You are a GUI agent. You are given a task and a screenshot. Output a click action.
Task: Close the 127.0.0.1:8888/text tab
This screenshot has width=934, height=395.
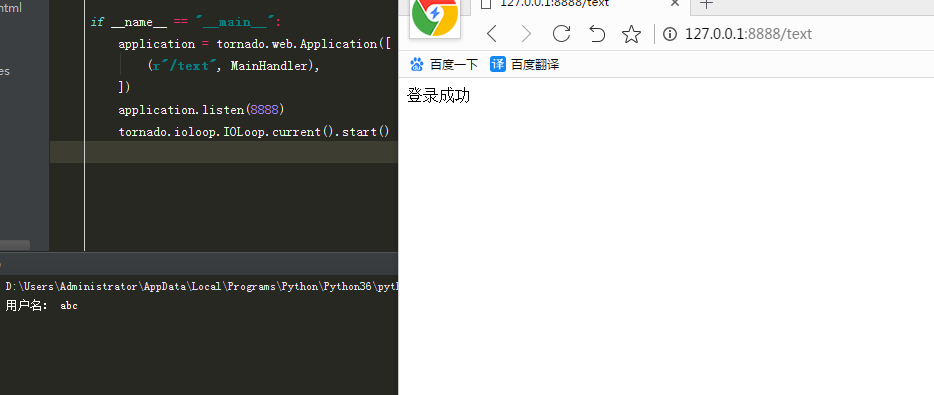tap(675, 3)
